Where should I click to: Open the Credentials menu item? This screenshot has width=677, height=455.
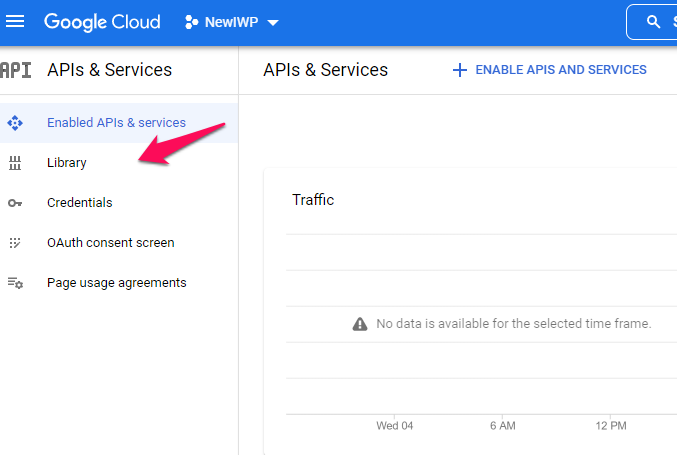(119, 202)
